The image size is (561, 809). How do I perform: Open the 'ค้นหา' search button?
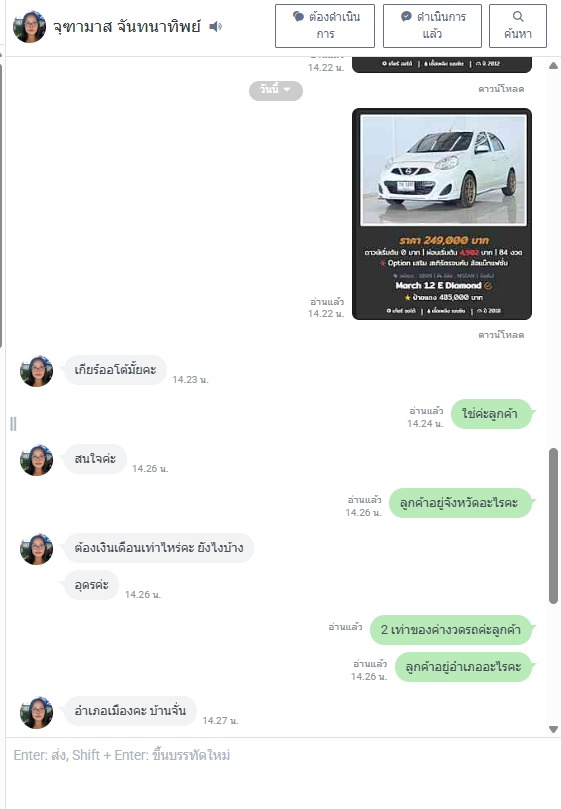518,26
